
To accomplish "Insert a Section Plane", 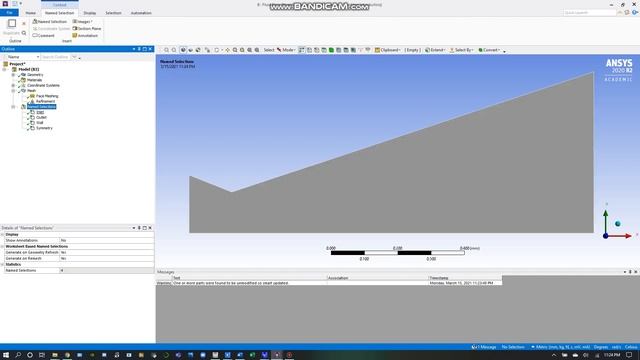I will (87, 29).
